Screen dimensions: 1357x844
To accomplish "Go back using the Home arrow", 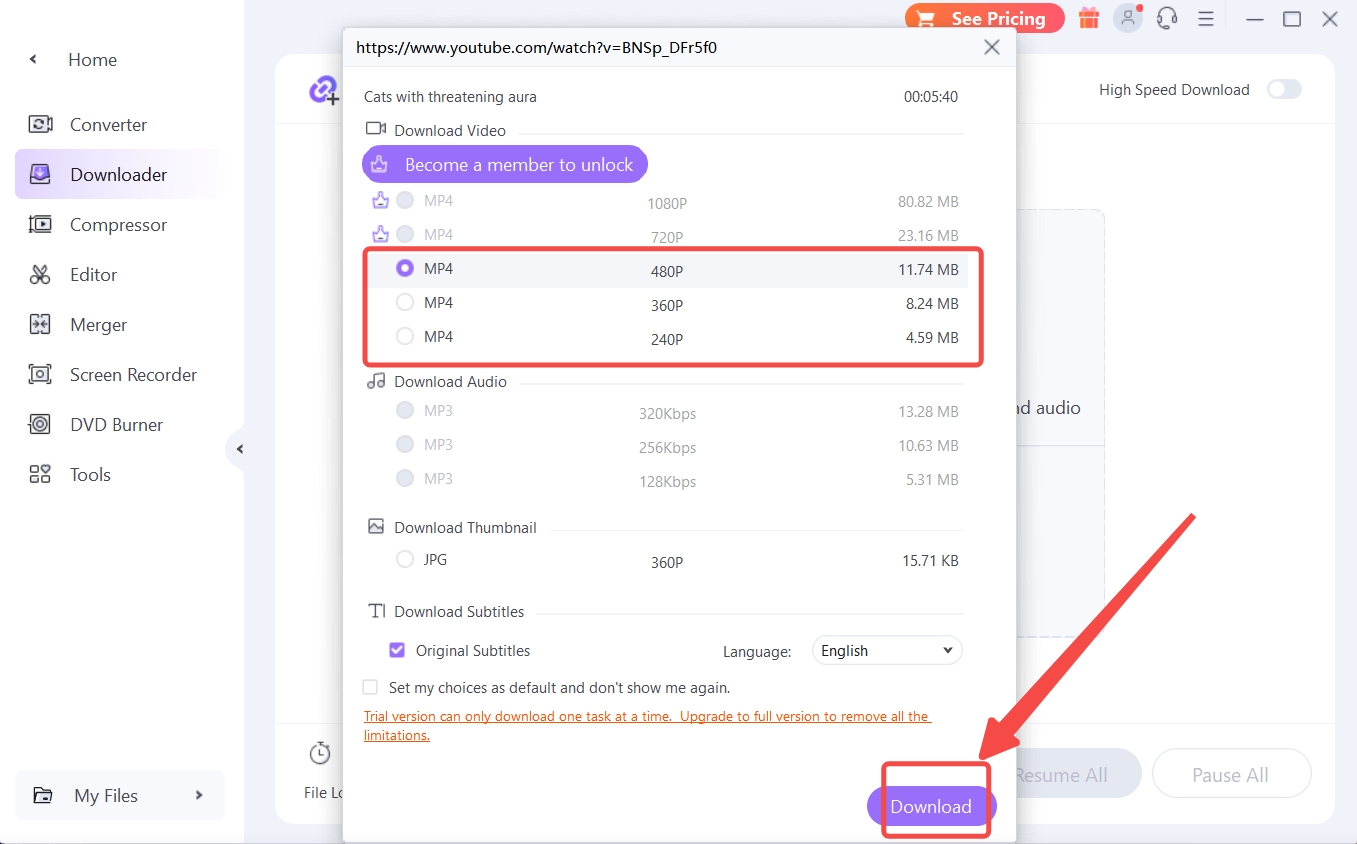I will coord(33,60).
